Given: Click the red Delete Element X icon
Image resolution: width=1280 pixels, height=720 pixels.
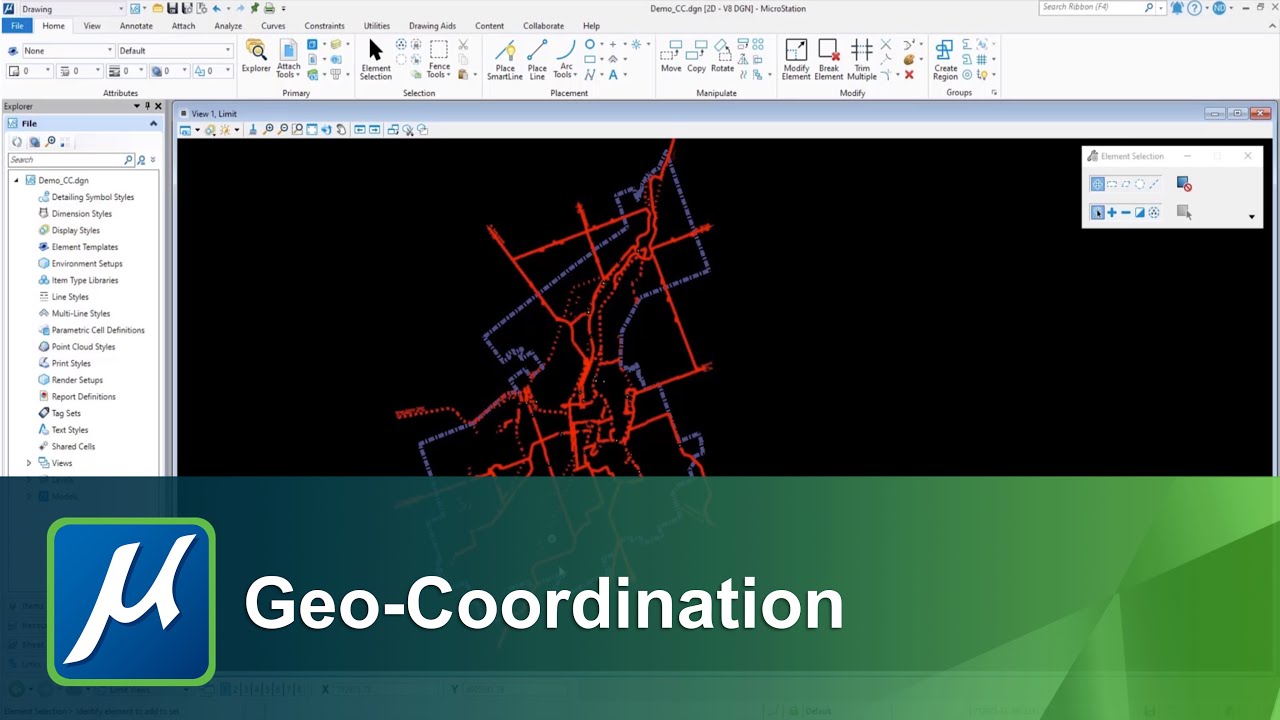Looking at the screenshot, I should click(x=909, y=75).
